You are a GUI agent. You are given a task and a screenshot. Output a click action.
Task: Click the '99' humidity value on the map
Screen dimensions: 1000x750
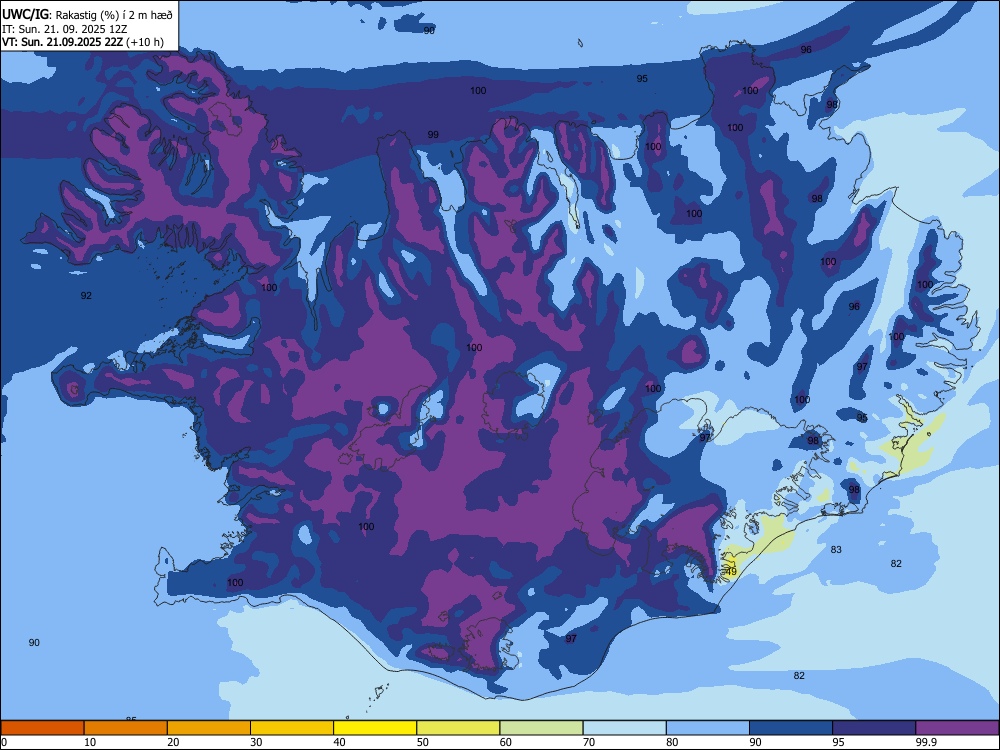point(433,135)
